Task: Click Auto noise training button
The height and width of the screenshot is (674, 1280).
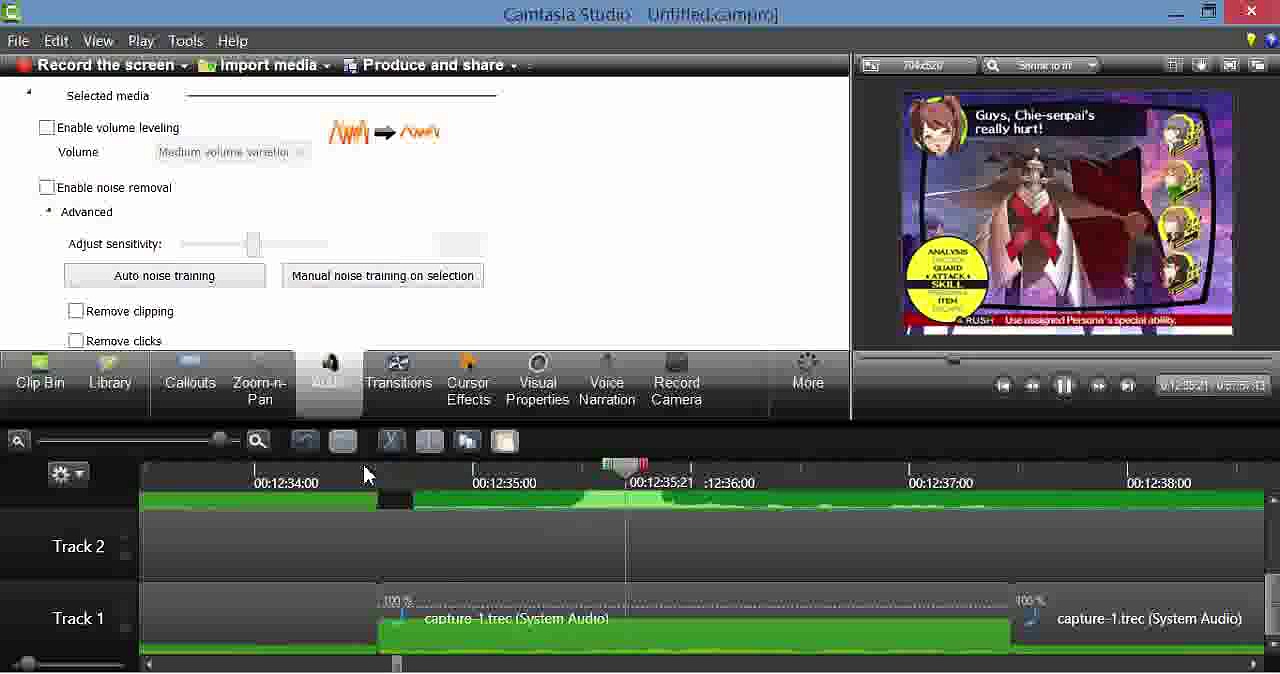Action: point(164,276)
